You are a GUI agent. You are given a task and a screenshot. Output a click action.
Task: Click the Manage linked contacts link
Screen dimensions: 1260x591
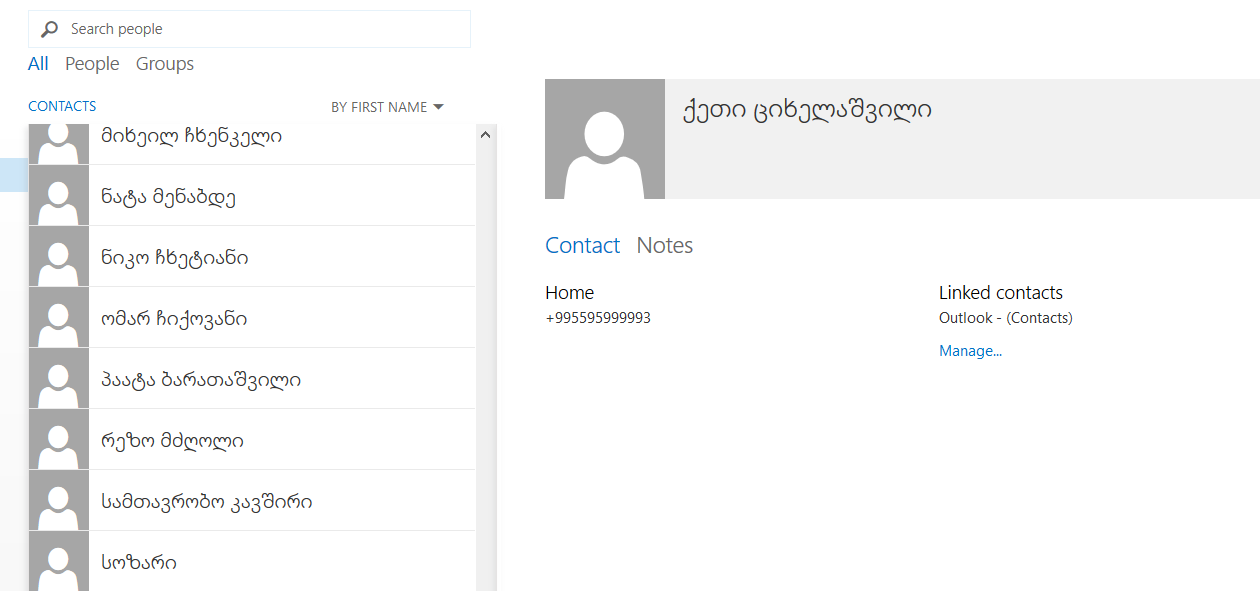(970, 351)
